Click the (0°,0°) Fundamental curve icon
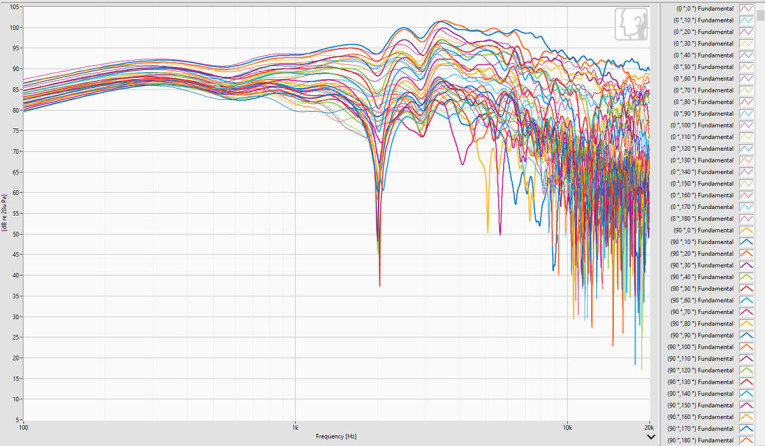Viewport: 765px width, 446px height. pos(746,9)
